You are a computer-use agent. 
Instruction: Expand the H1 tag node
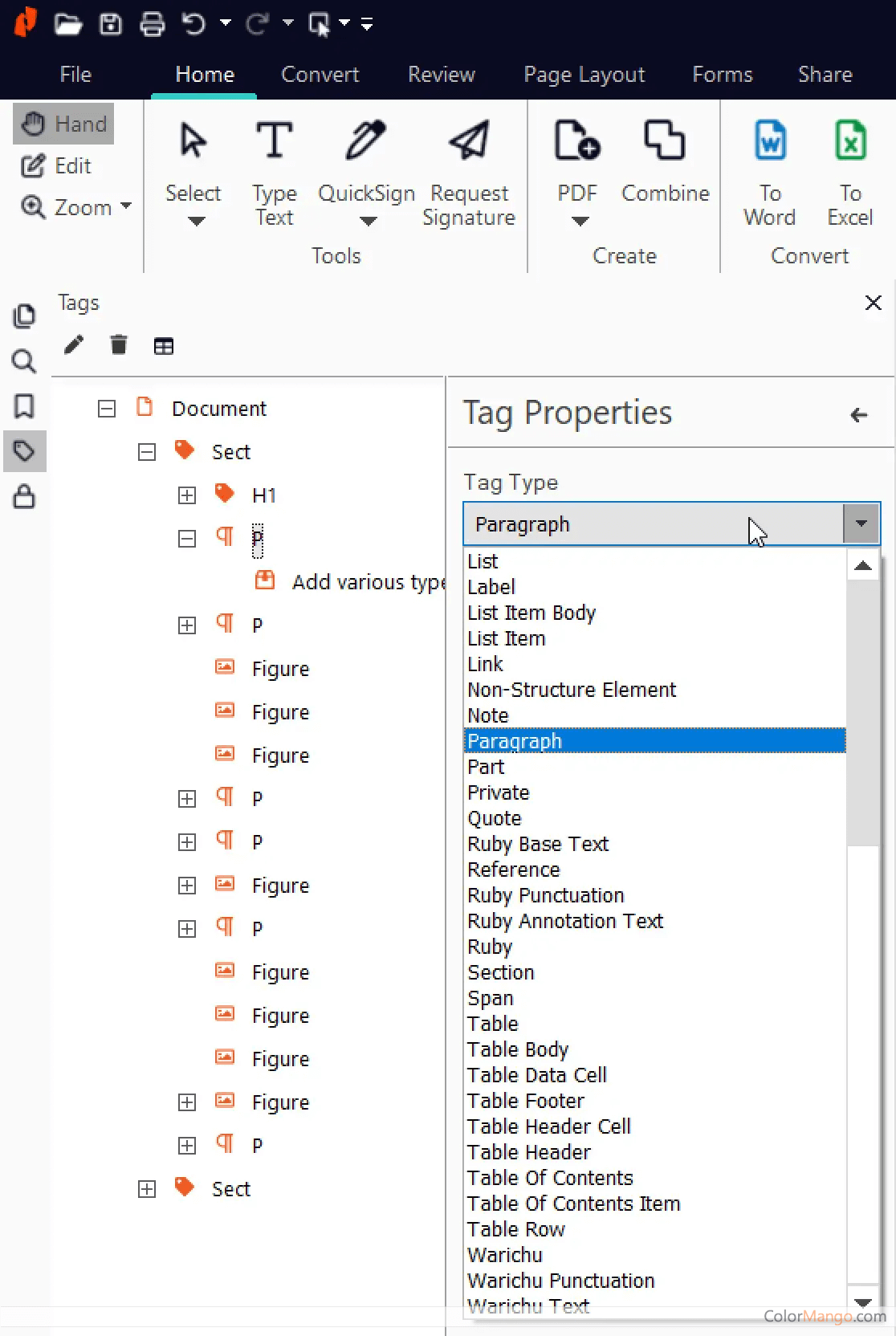[x=187, y=495]
